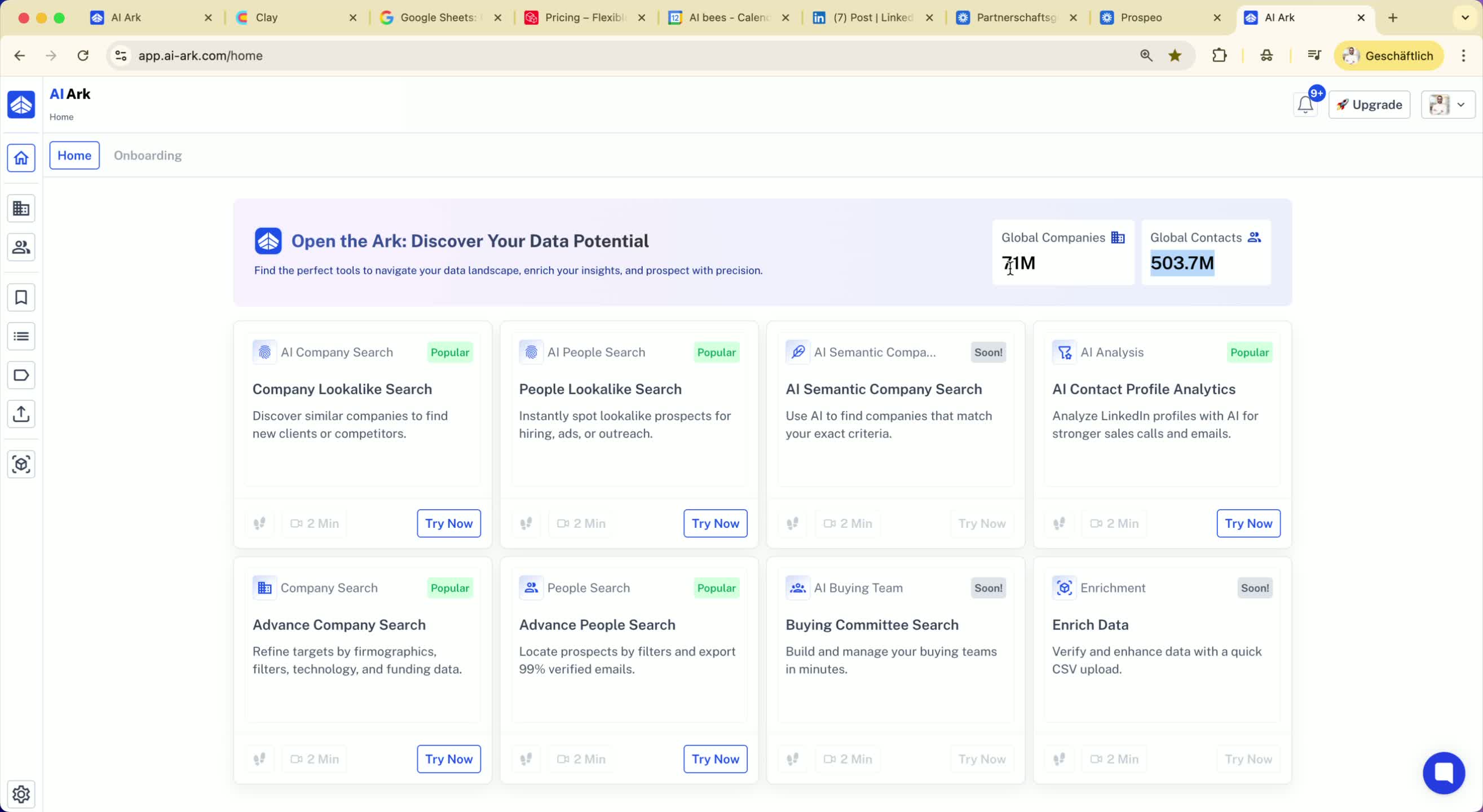Screen dimensions: 1483x812
Task: Click the upload export sidebar icon
Action: 21,414
